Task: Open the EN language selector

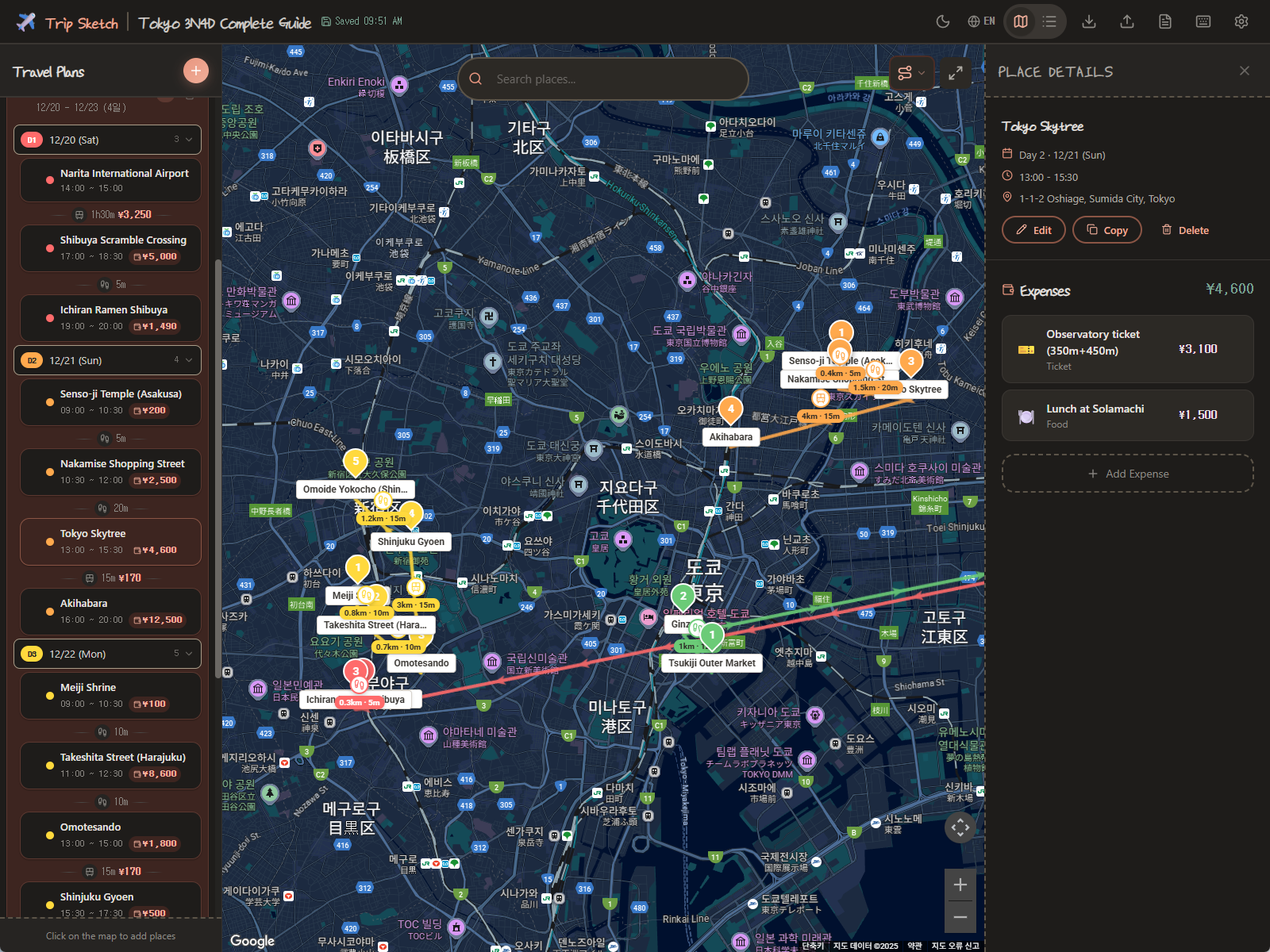Action: (x=981, y=21)
